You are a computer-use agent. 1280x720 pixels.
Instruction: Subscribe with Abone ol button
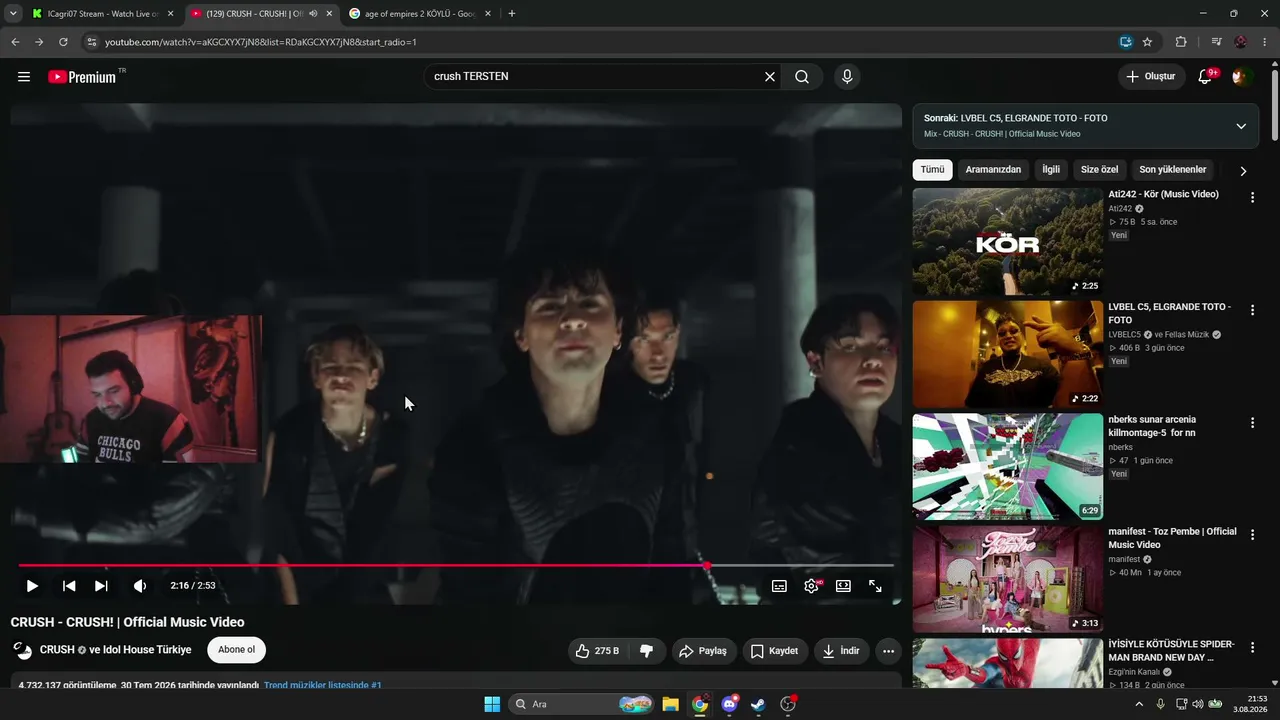[x=236, y=650]
